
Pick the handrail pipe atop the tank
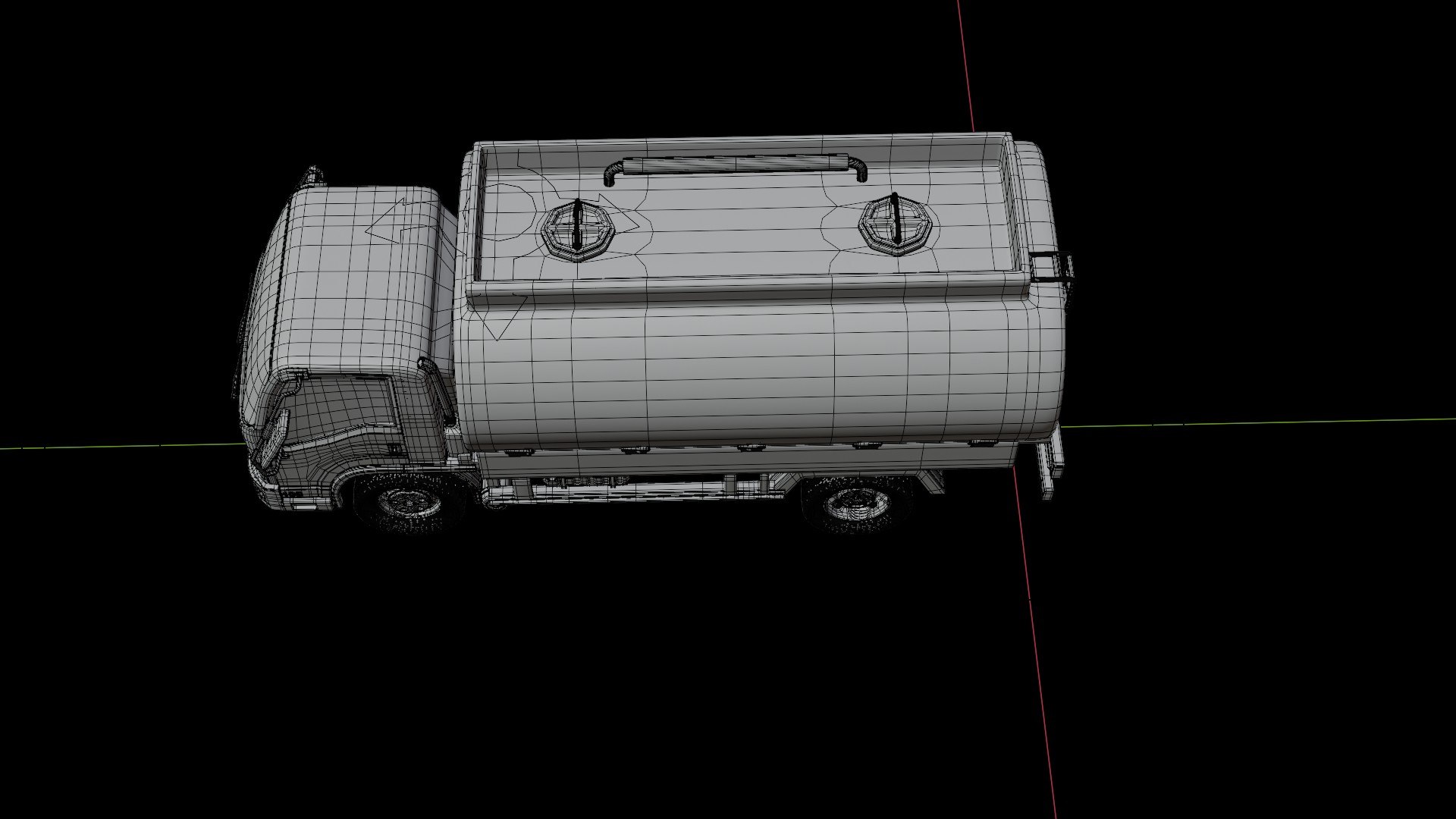(734, 167)
